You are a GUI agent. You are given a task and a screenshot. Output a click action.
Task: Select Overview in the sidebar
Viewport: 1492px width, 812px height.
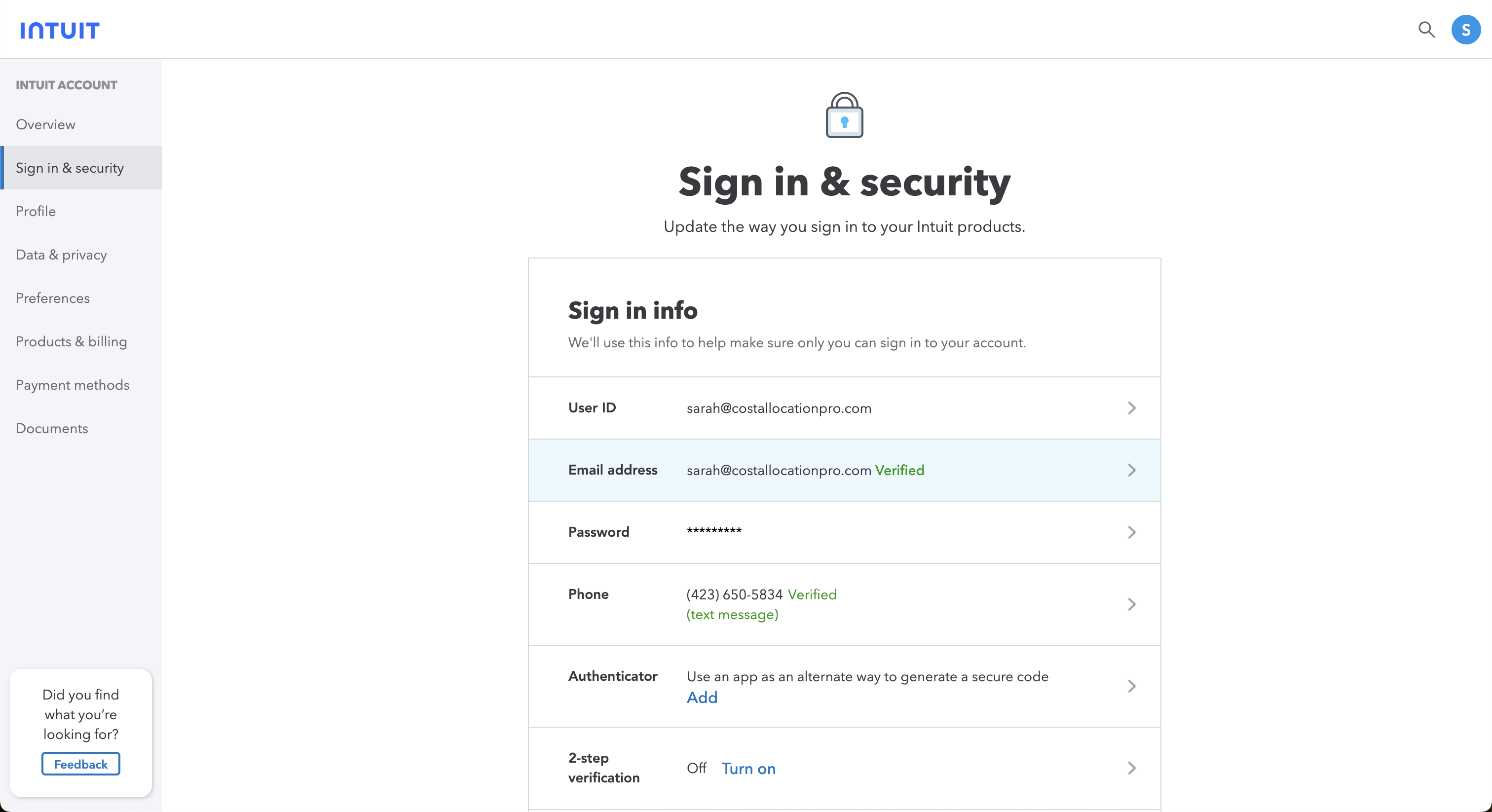[45, 124]
